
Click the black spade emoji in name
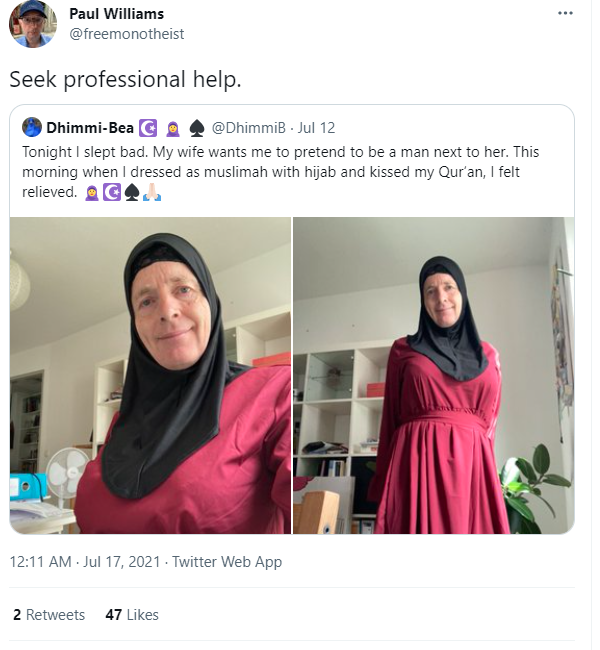pos(197,128)
